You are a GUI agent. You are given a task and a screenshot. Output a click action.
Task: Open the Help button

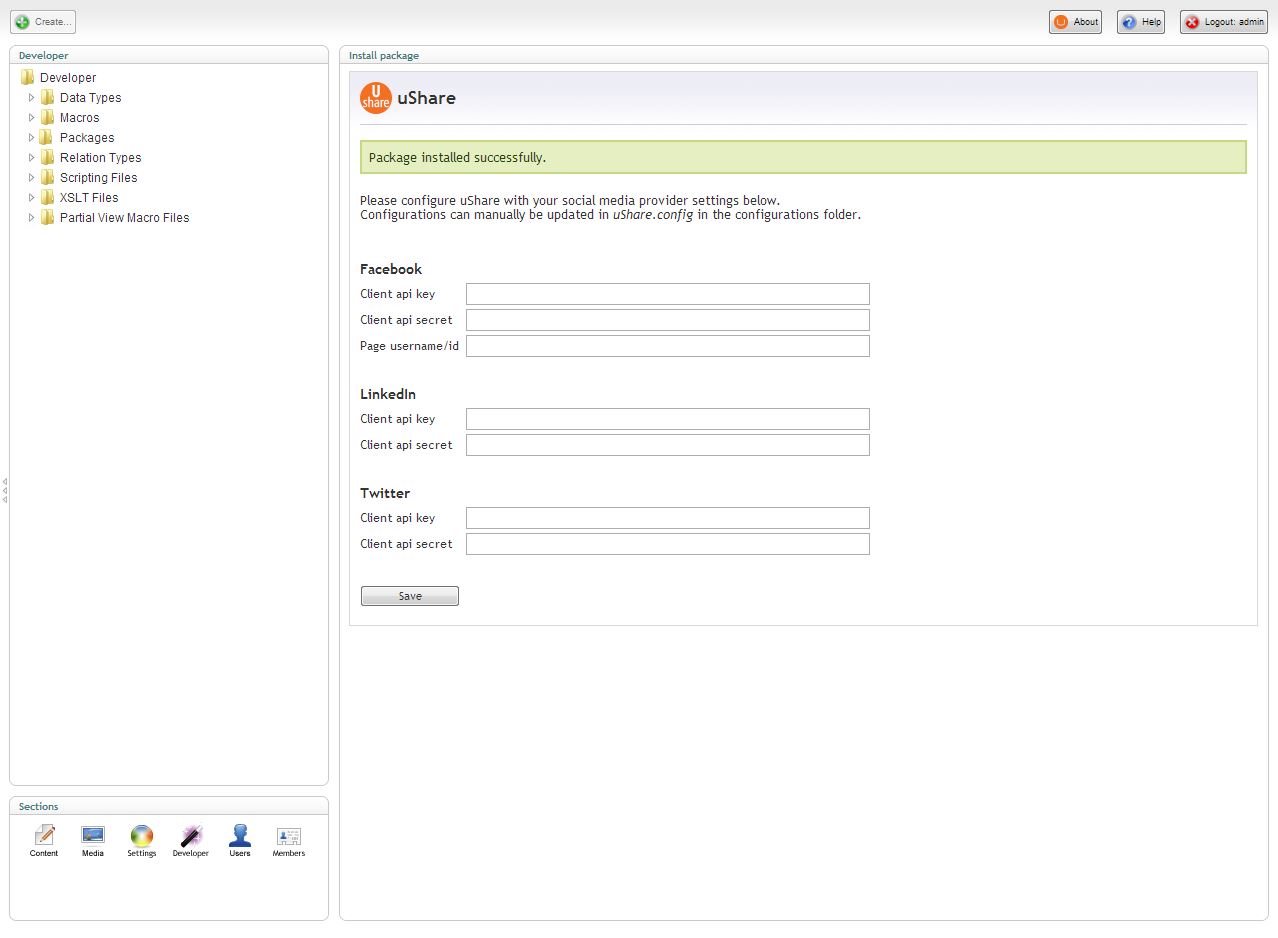click(1141, 22)
